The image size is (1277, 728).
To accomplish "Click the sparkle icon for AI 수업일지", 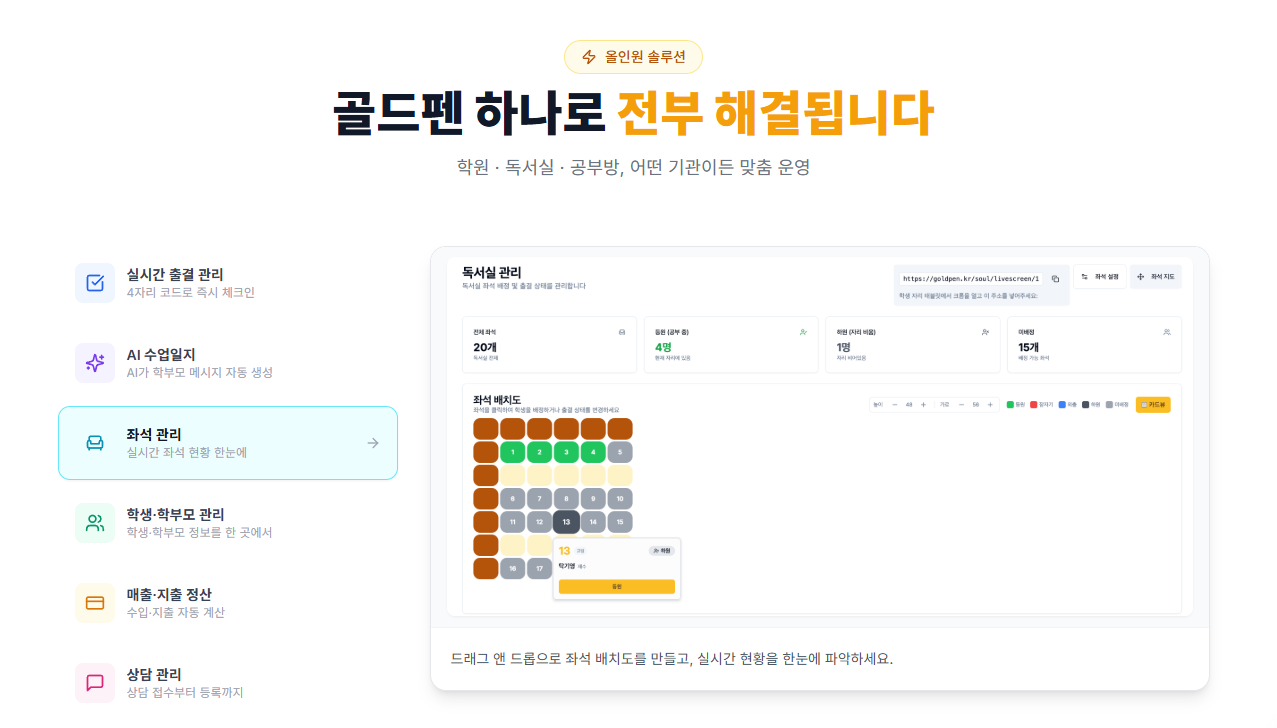I will [95, 363].
